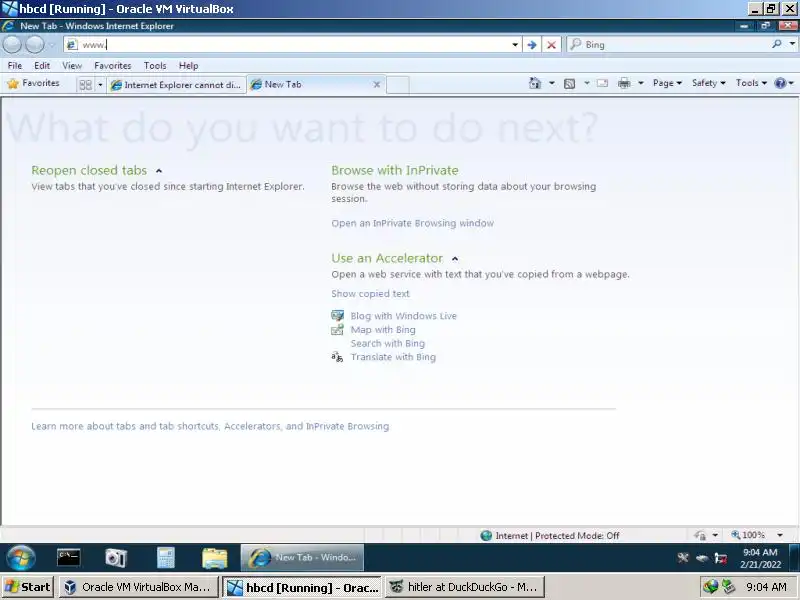Open the Calculator taskbar icon
Image resolution: width=800 pixels, height=600 pixels.
(165, 558)
